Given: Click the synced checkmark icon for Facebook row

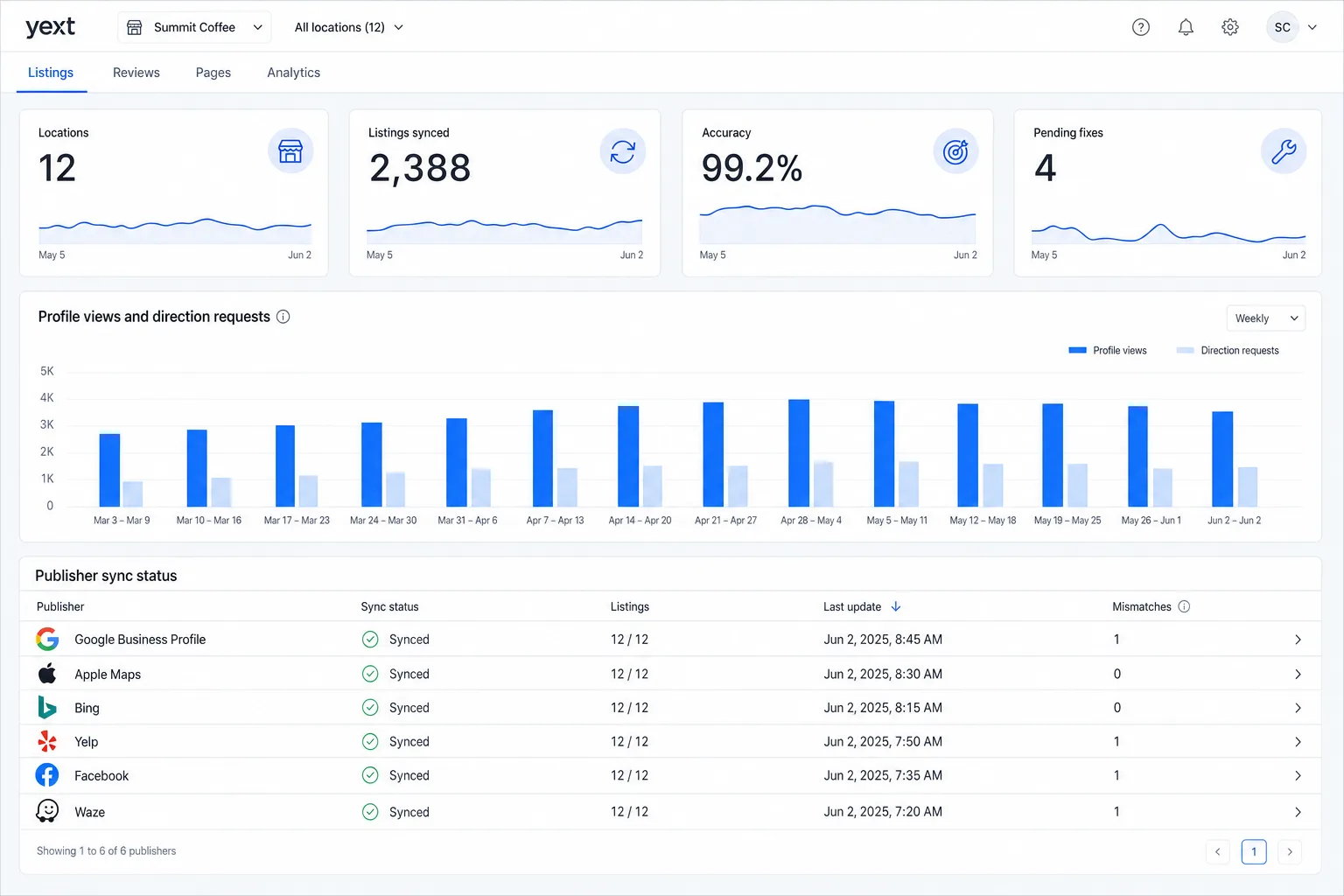Looking at the screenshot, I should (370, 775).
